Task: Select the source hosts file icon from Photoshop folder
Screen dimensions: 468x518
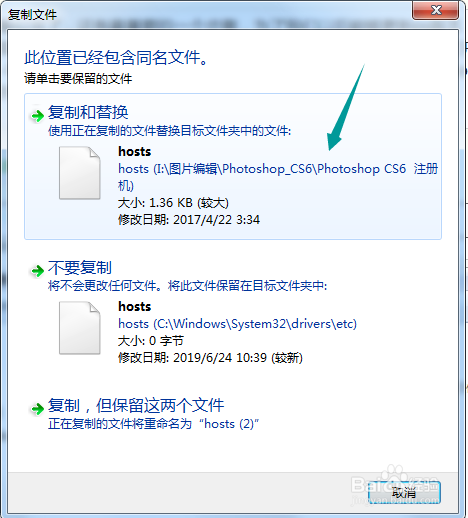Action: (80, 173)
